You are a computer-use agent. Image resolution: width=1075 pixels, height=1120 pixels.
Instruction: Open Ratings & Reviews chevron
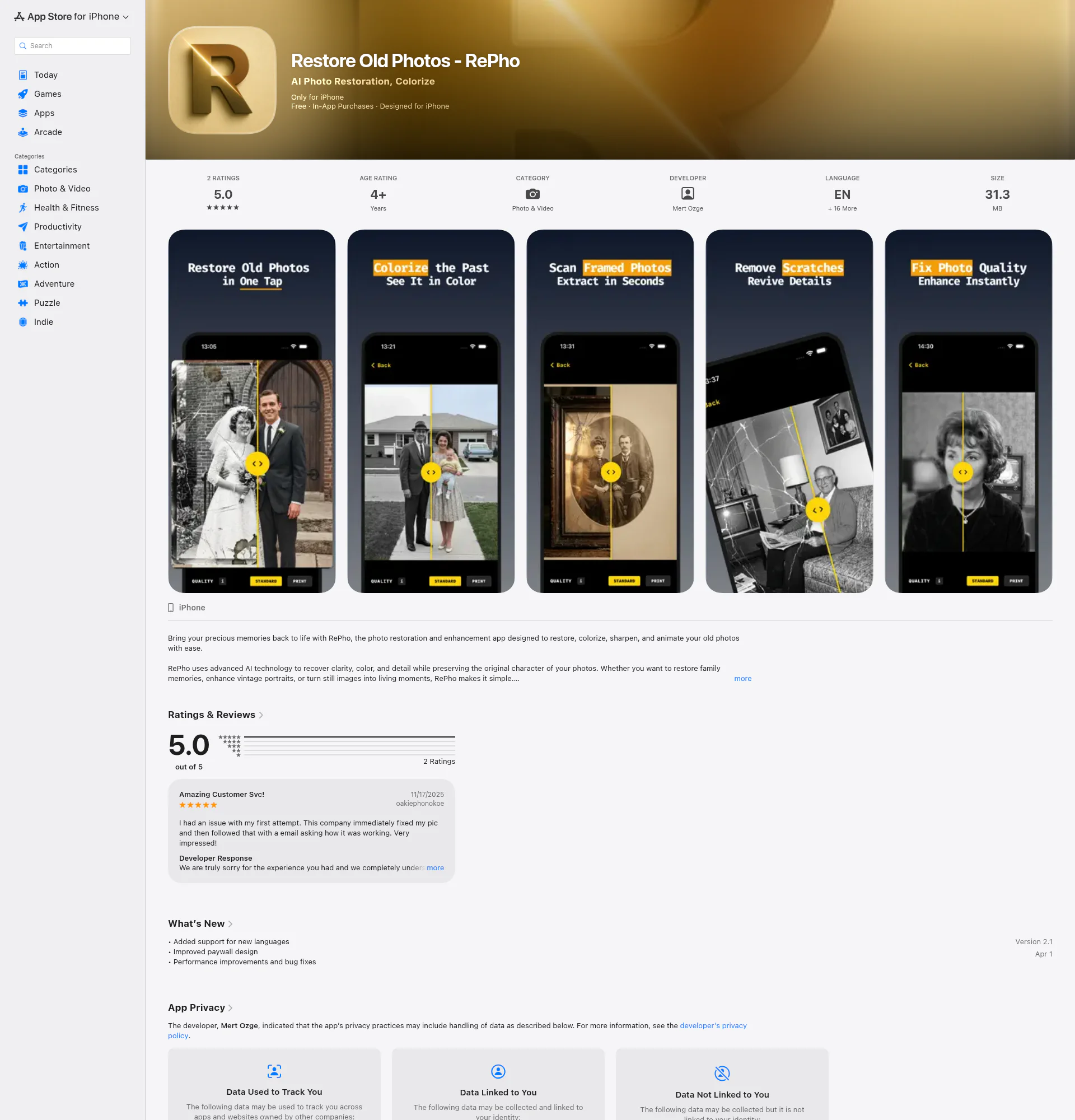tap(261, 715)
